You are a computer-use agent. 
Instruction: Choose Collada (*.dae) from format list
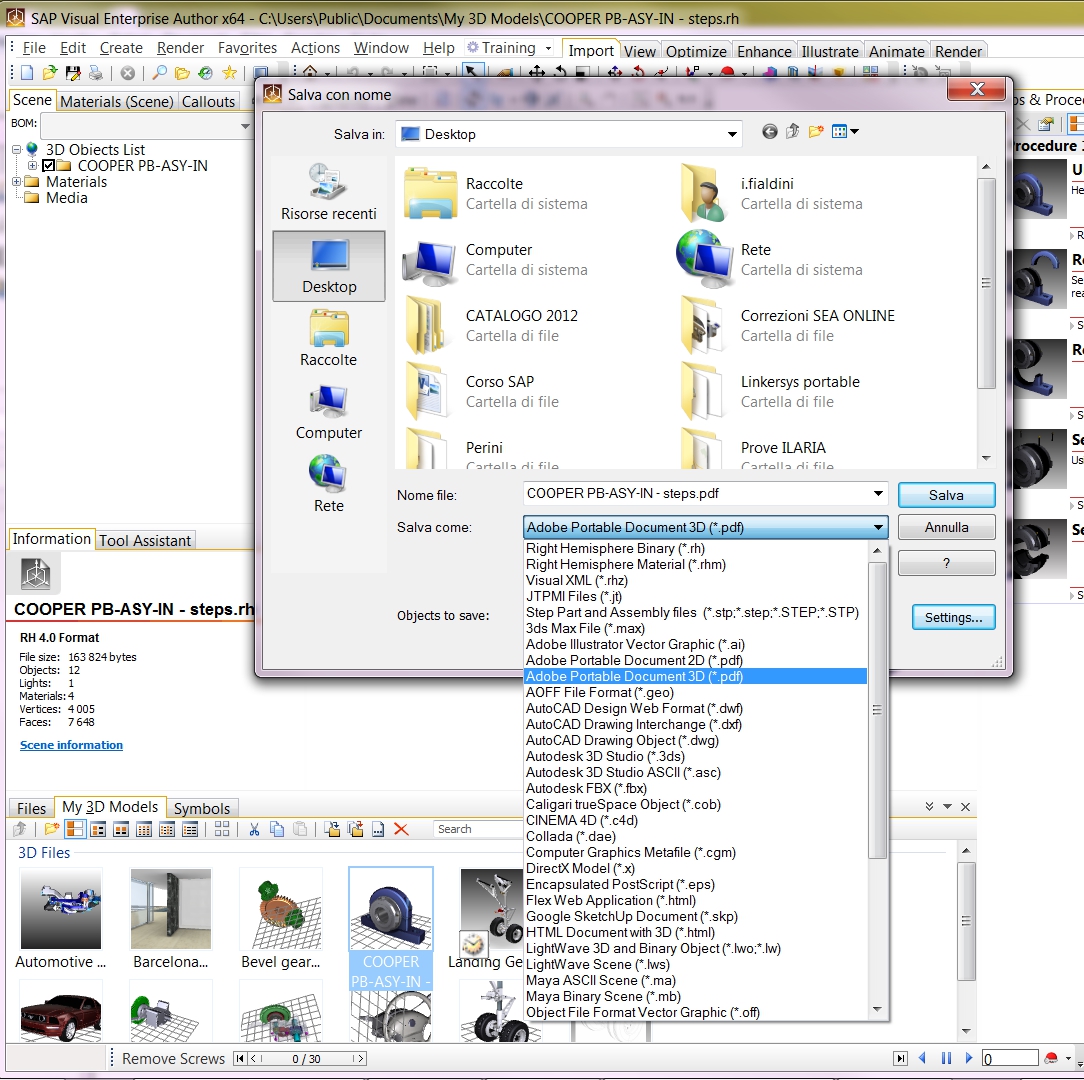pyautogui.click(x=570, y=837)
